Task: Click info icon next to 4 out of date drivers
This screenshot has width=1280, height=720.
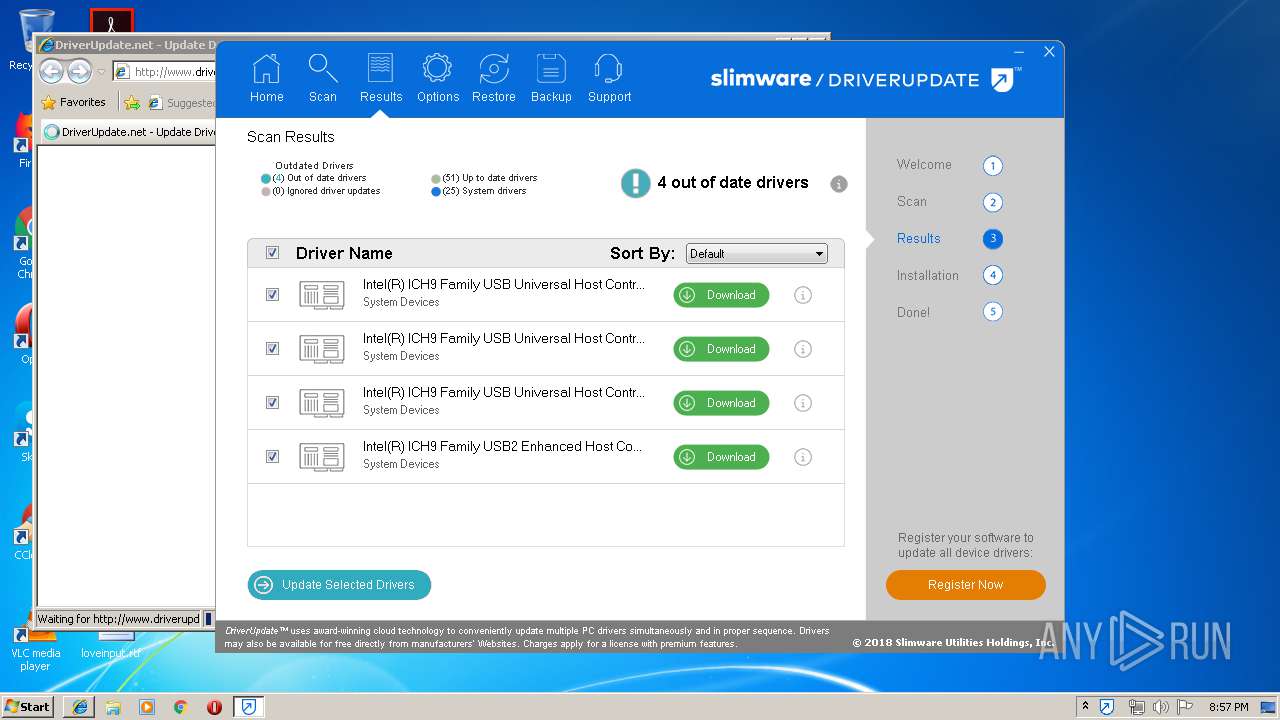Action: click(x=839, y=184)
